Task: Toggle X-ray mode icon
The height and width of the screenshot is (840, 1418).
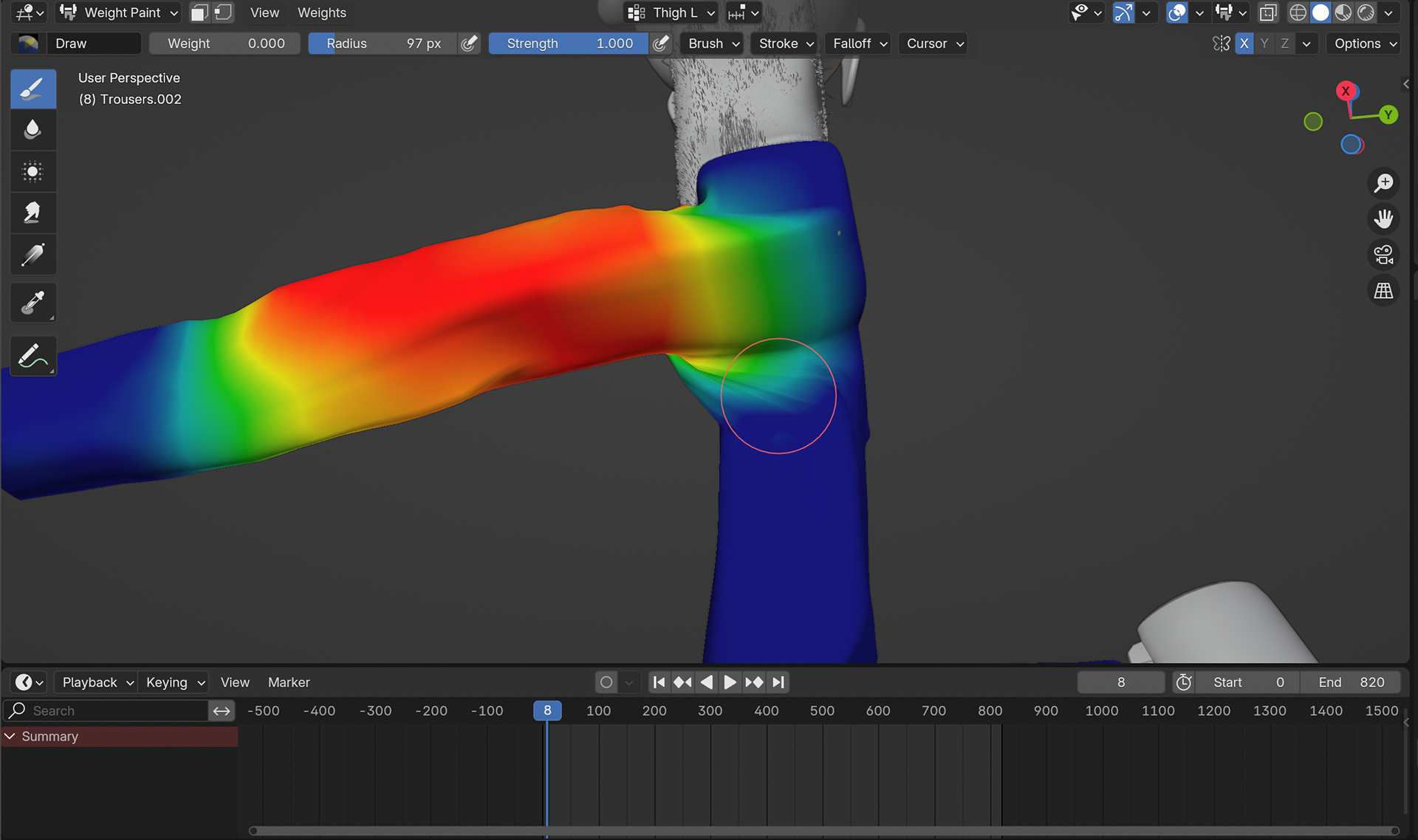Action: click(x=1268, y=13)
